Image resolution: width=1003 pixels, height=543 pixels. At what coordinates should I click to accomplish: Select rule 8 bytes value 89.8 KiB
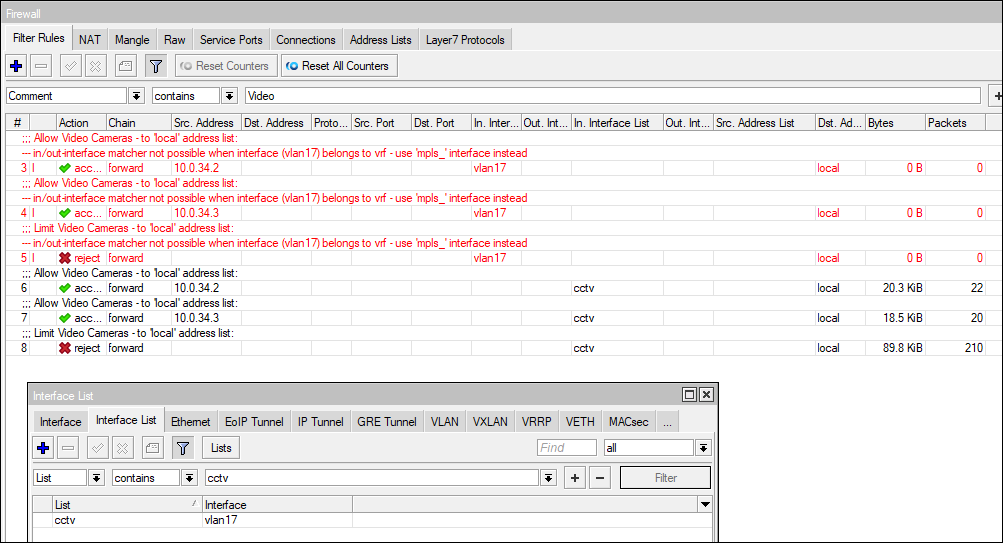tap(903, 348)
